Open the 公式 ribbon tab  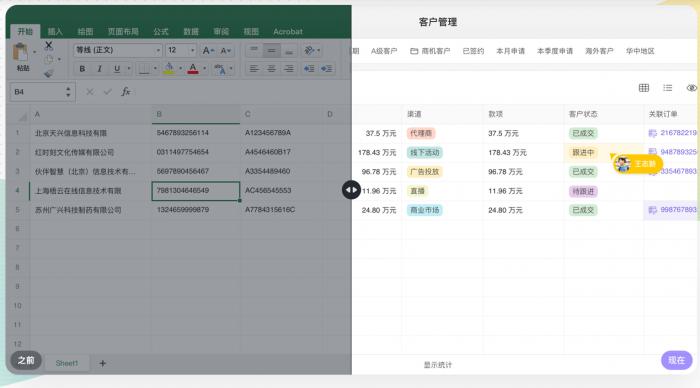point(161,32)
